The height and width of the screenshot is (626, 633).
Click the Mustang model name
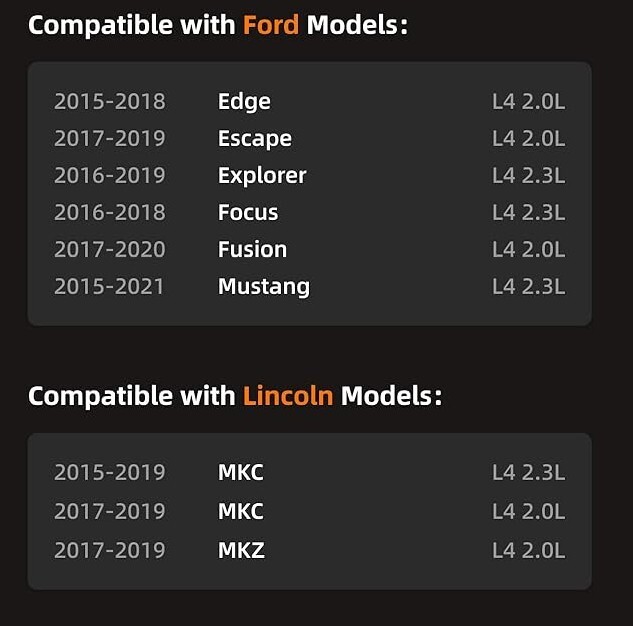(264, 286)
